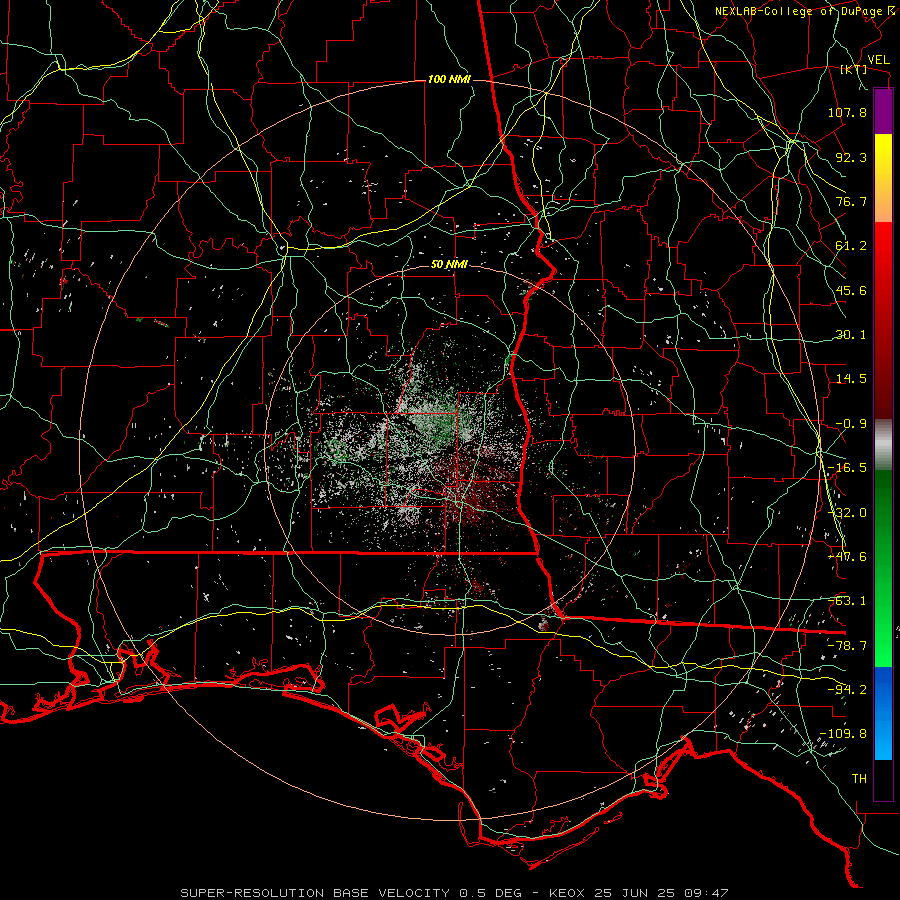
Task: Click the -32.0 velocity scale value
Action: [847, 513]
